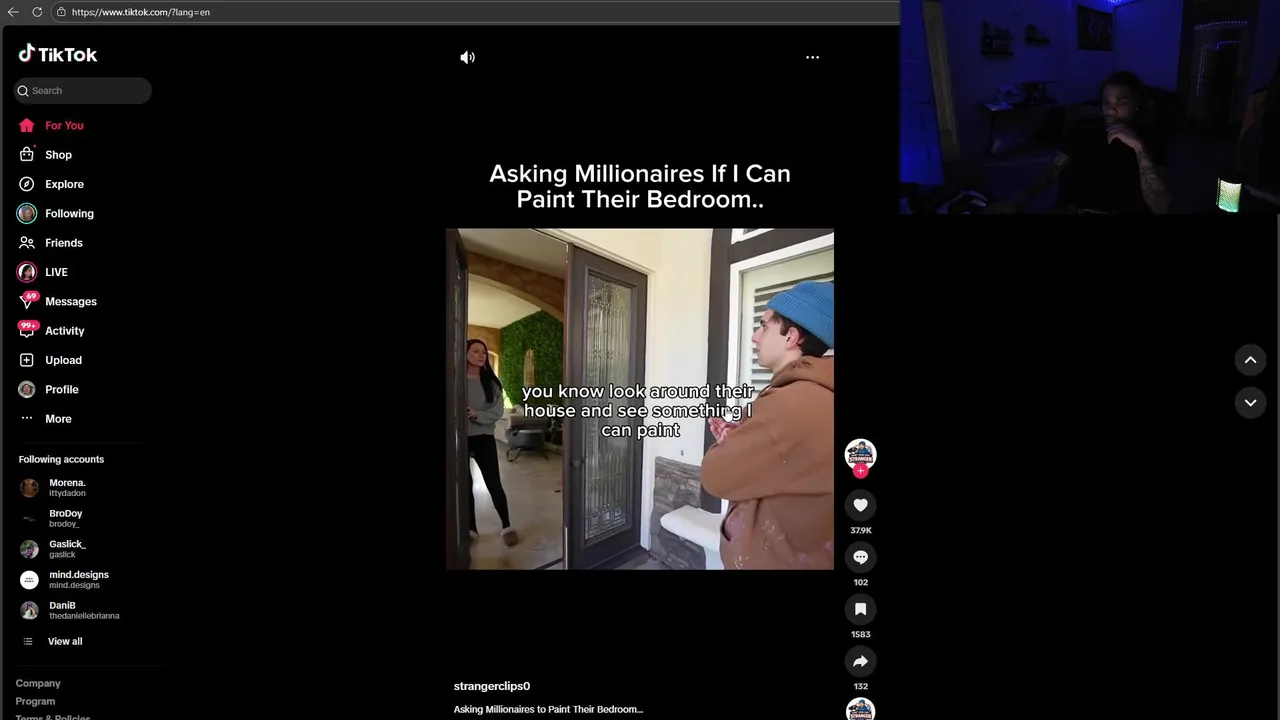Open the comments with 102 count

[860, 557]
